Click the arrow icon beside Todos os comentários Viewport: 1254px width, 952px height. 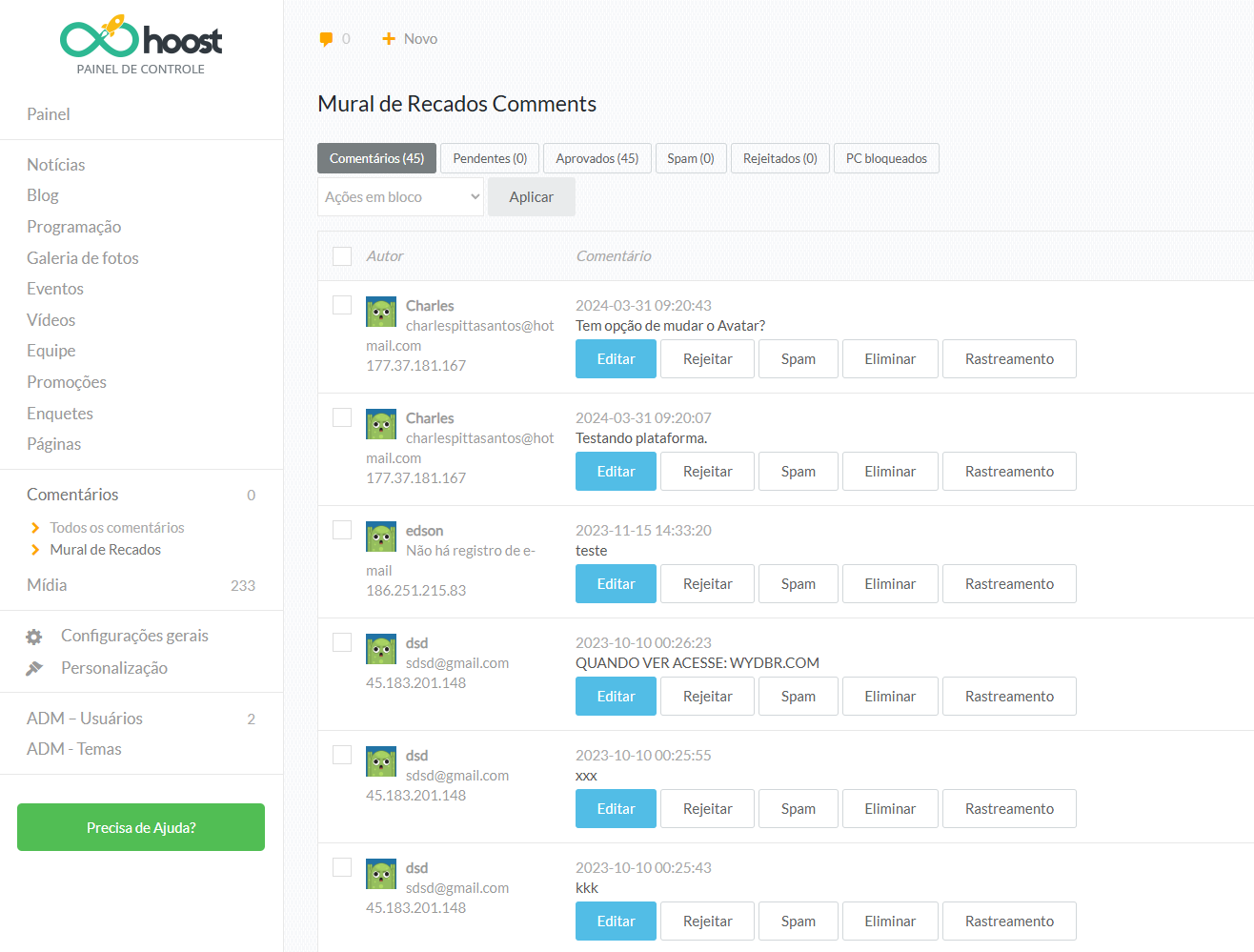35,528
